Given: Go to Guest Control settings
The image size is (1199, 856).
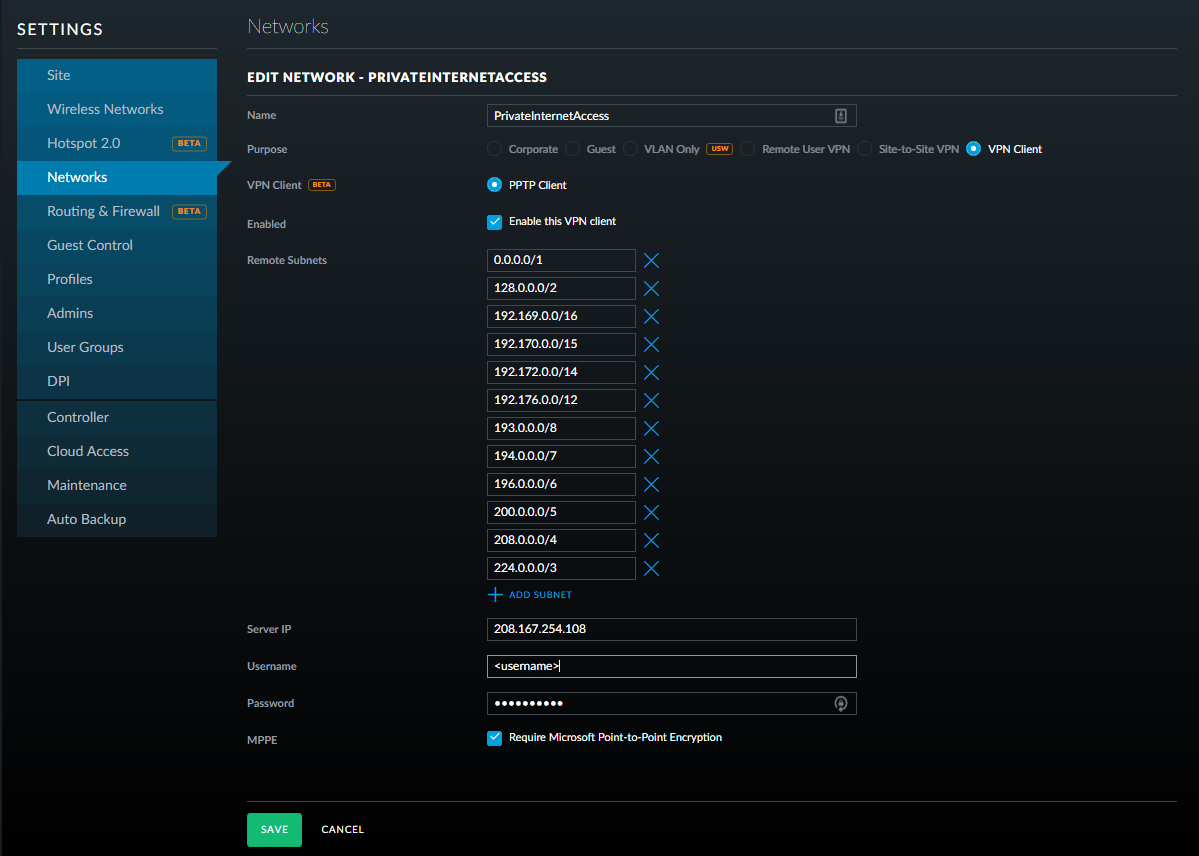Looking at the screenshot, I should pos(117,246).
